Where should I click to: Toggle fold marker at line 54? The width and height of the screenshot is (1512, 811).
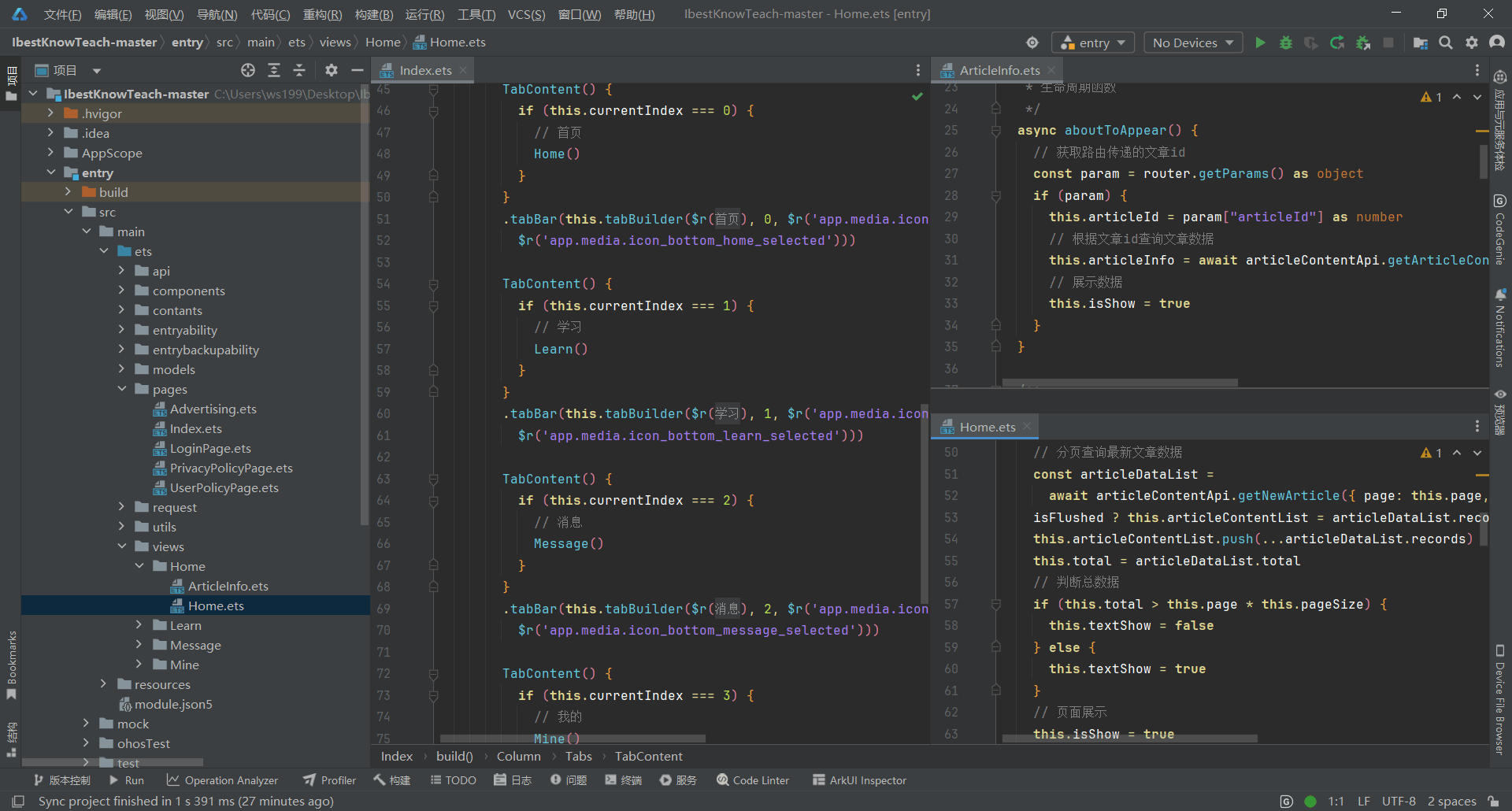[x=433, y=284]
